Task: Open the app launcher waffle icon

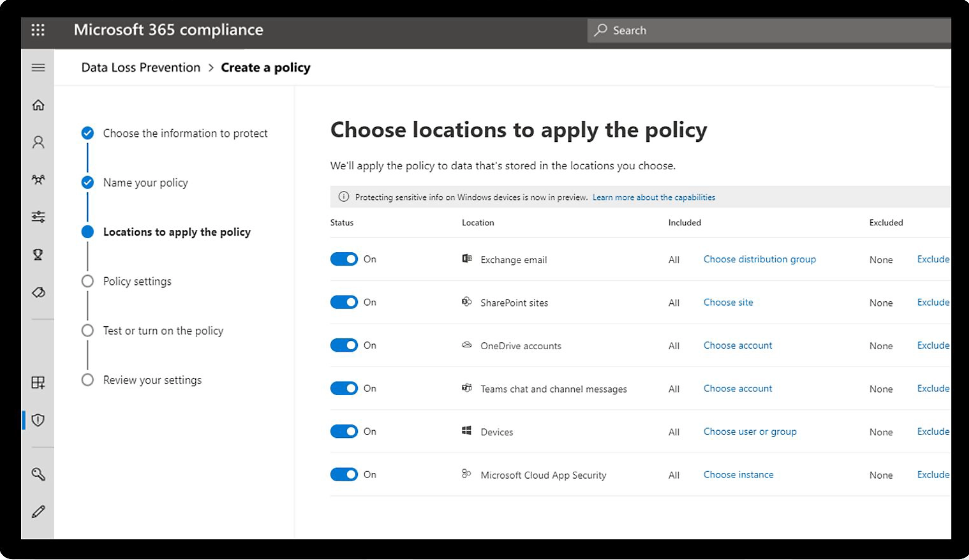Action: [x=38, y=30]
